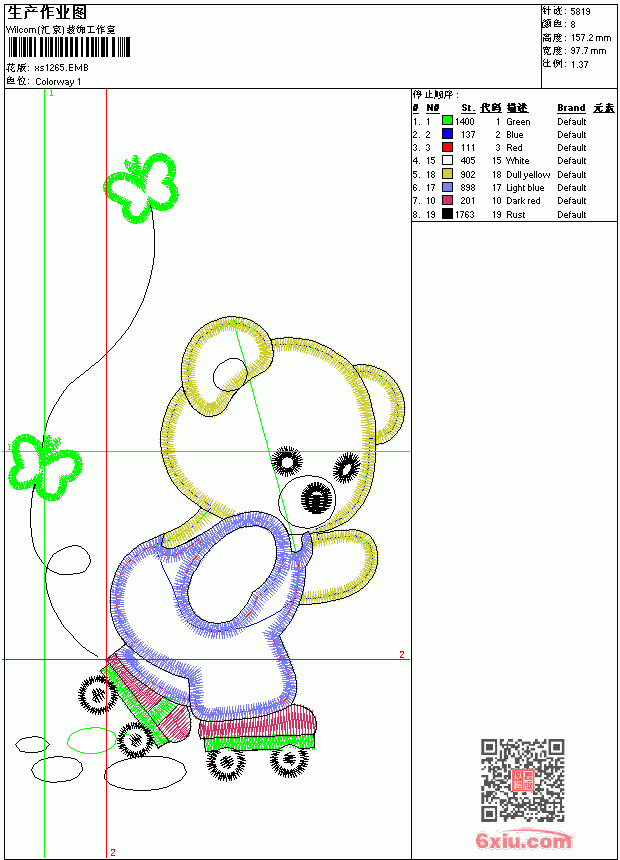Click the QR code image
The width and height of the screenshot is (620, 860).
click(522, 780)
